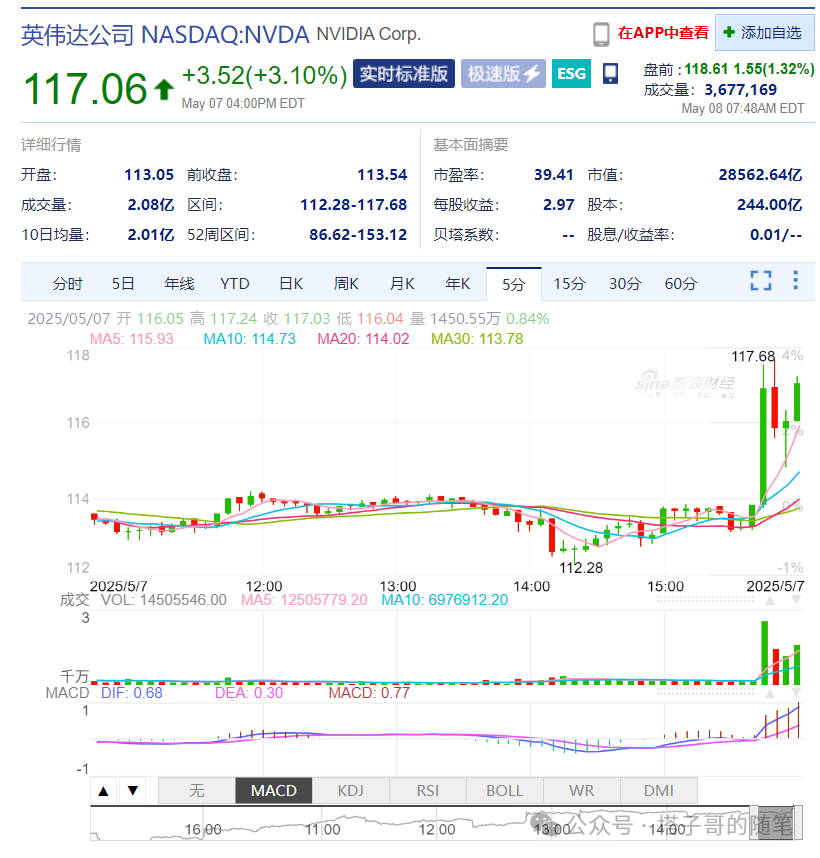The width and height of the screenshot is (820, 858).
Task: Click the 112.28 low label on chart
Action: click(x=581, y=567)
